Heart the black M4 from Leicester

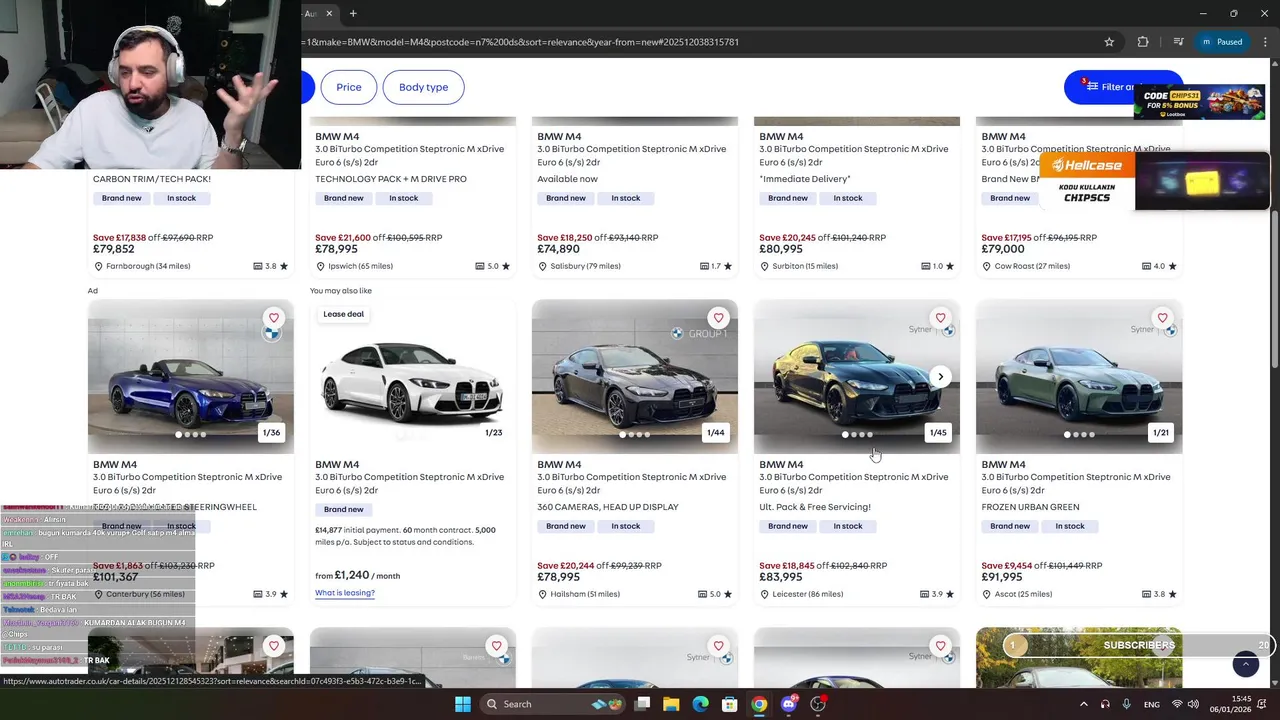tap(940, 318)
